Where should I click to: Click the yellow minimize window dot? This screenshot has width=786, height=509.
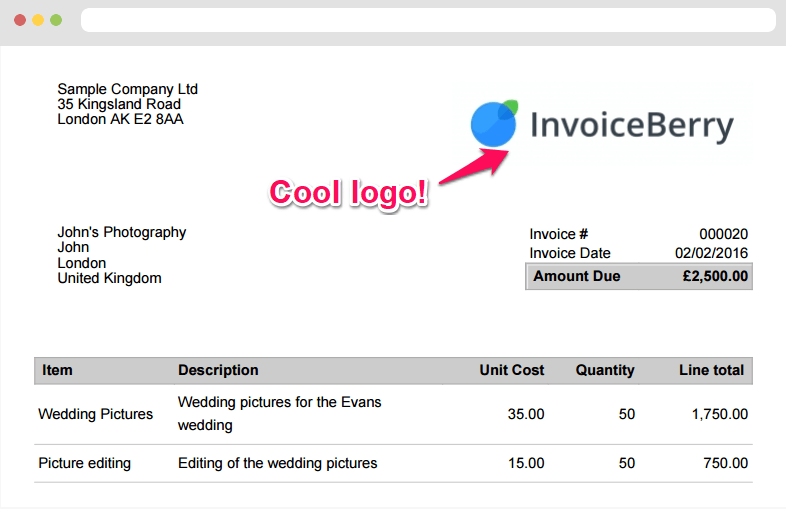coord(38,20)
